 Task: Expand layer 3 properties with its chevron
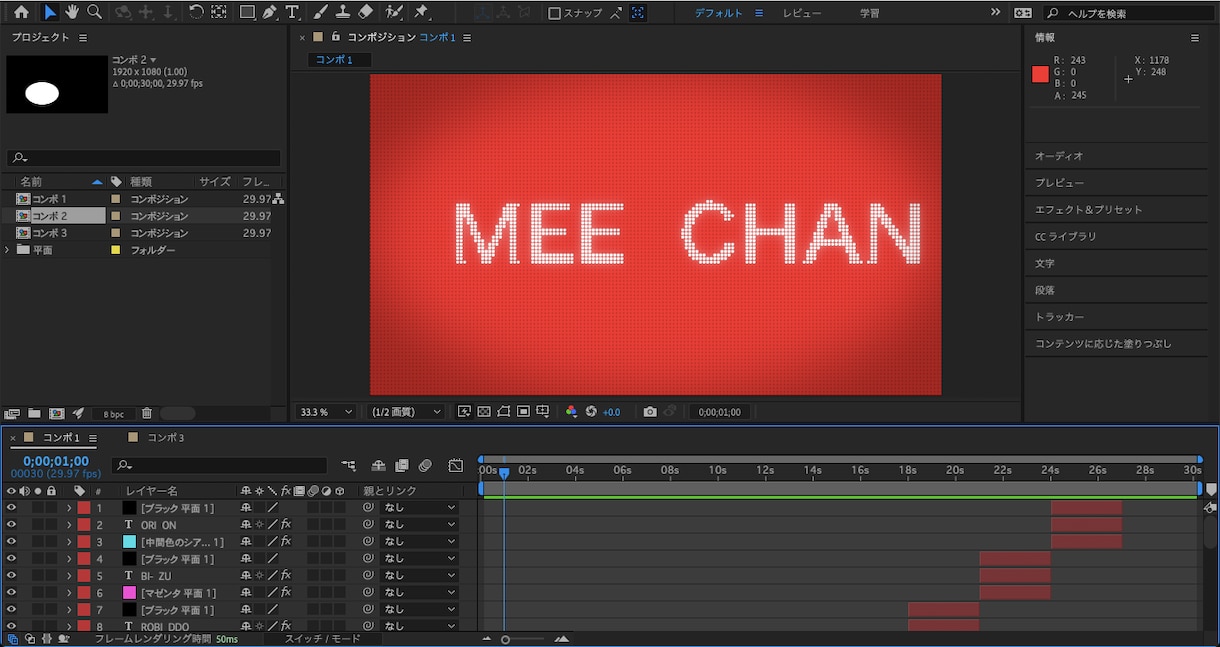[x=69, y=542]
